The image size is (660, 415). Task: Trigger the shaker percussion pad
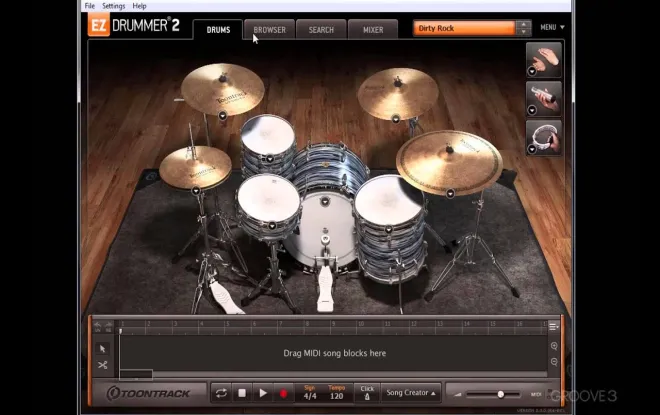click(x=543, y=99)
